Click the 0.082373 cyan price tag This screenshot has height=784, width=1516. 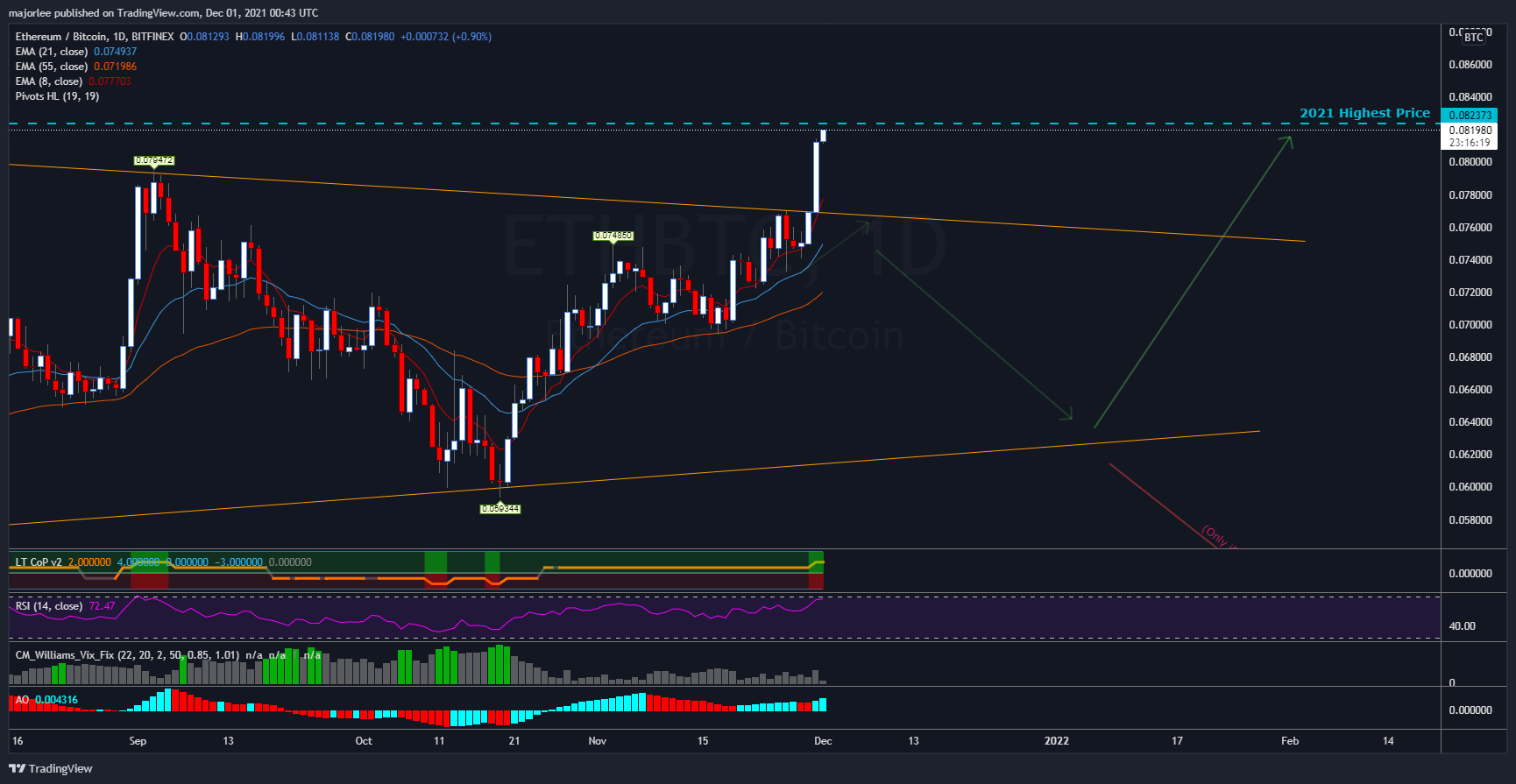click(x=1470, y=116)
